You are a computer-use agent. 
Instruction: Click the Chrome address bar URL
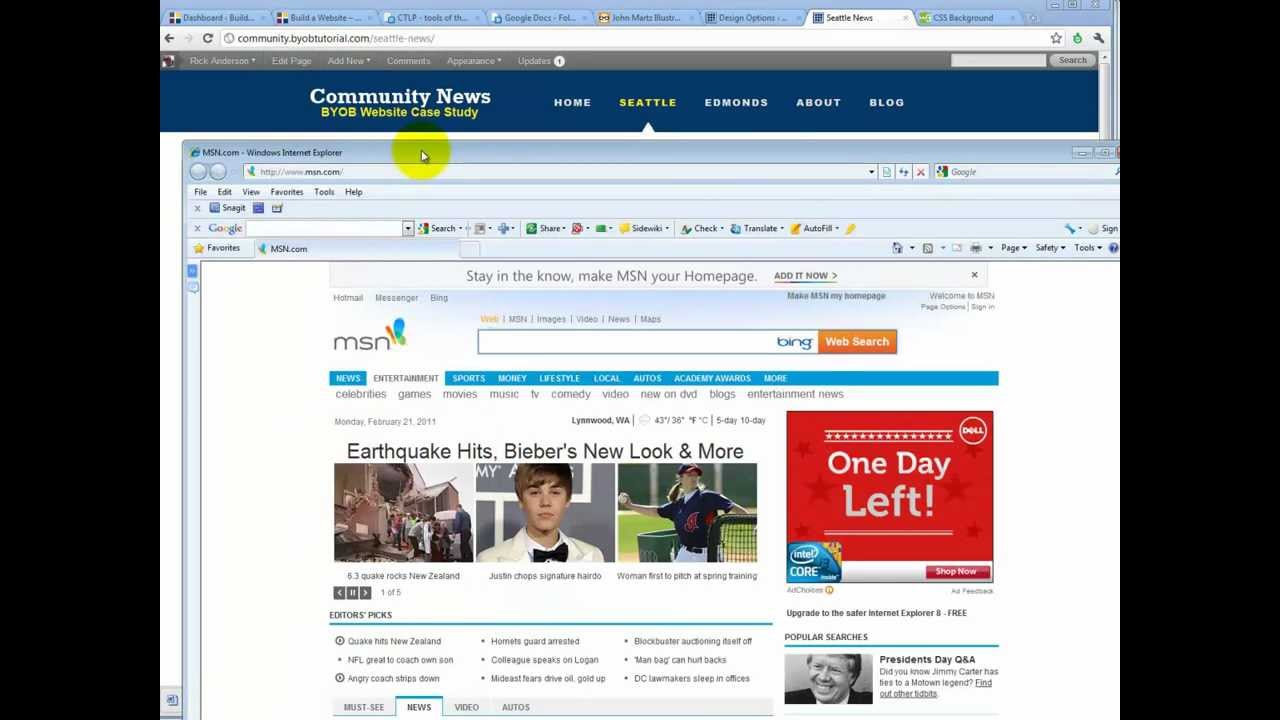click(335, 38)
